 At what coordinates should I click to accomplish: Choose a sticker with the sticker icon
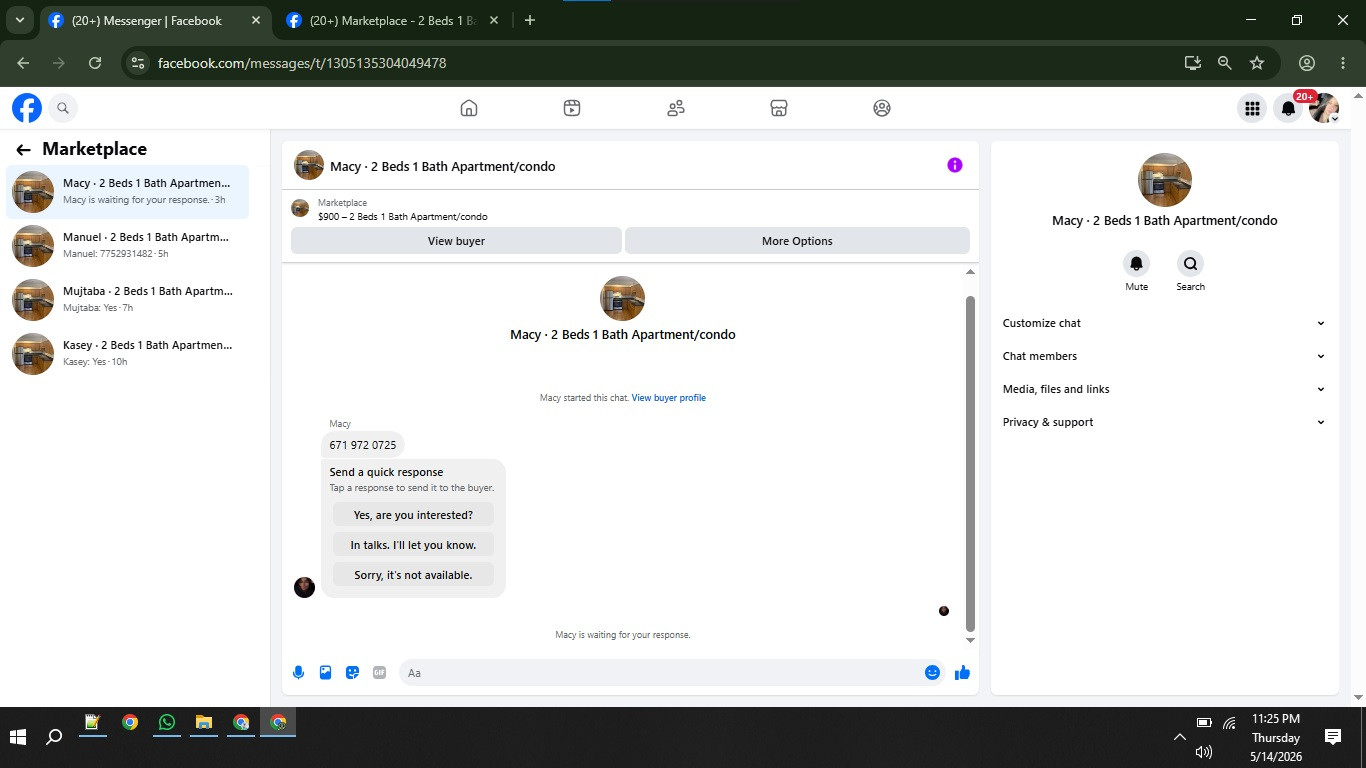pyautogui.click(x=352, y=673)
